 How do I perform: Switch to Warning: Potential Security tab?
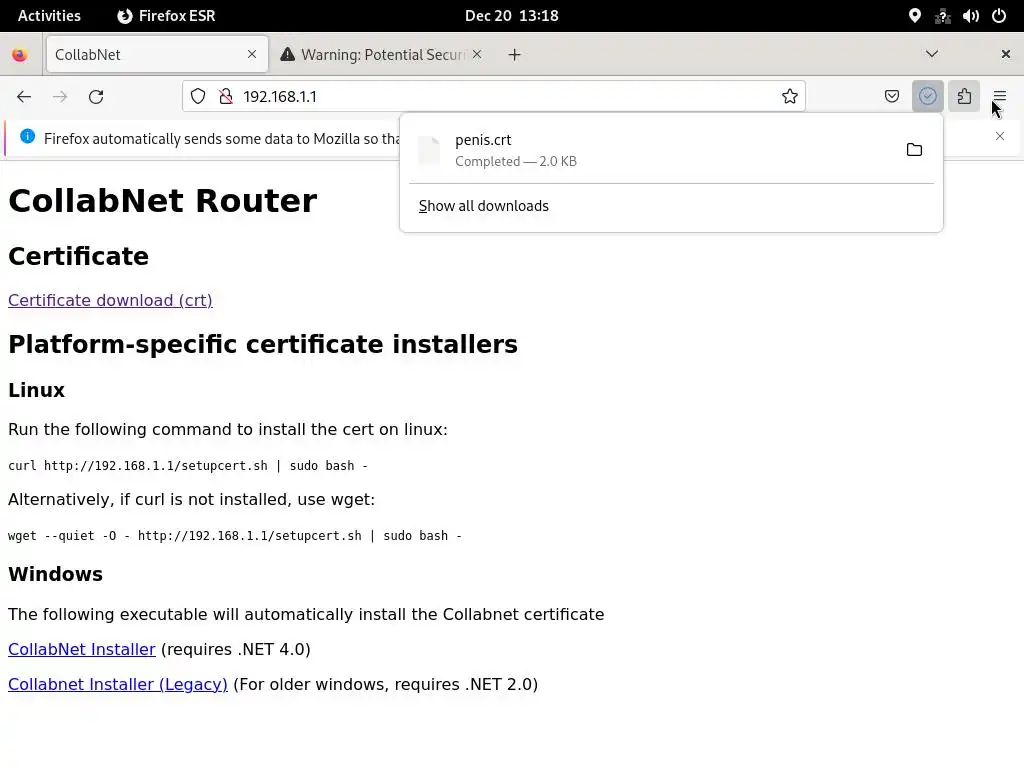[x=383, y=54]
